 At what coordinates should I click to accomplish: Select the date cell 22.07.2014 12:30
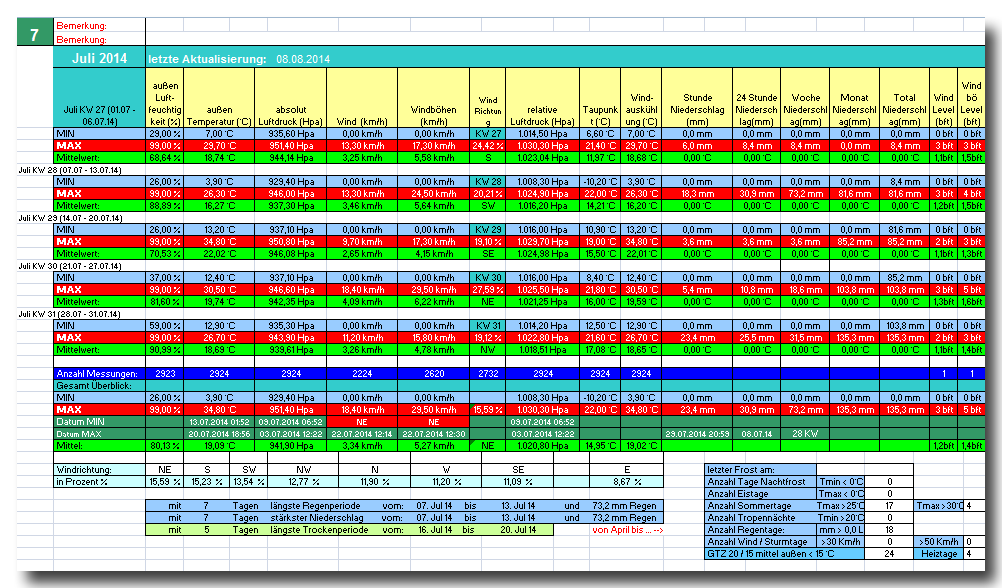[433, 434]
